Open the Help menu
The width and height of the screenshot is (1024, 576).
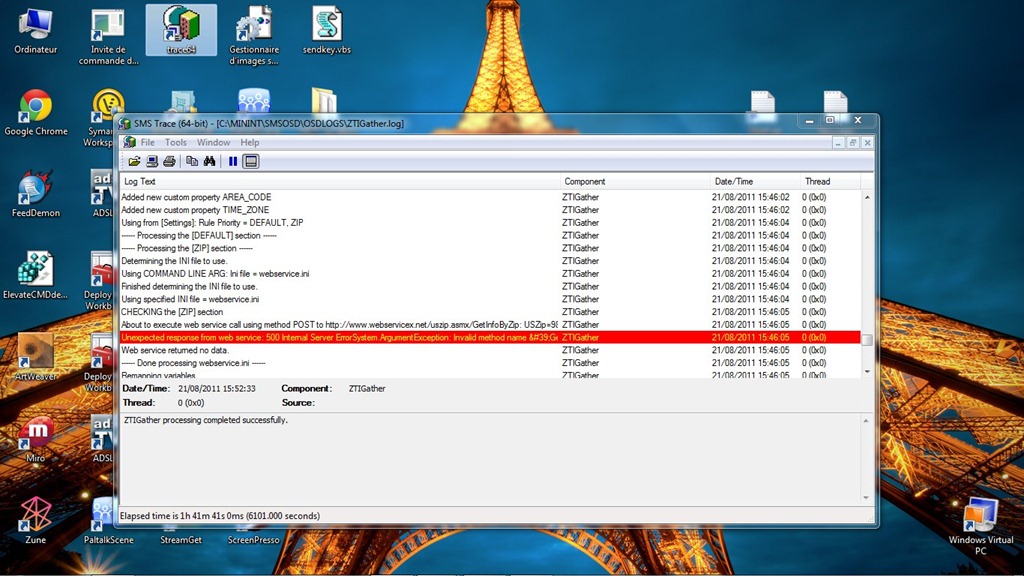pos(249,142)
